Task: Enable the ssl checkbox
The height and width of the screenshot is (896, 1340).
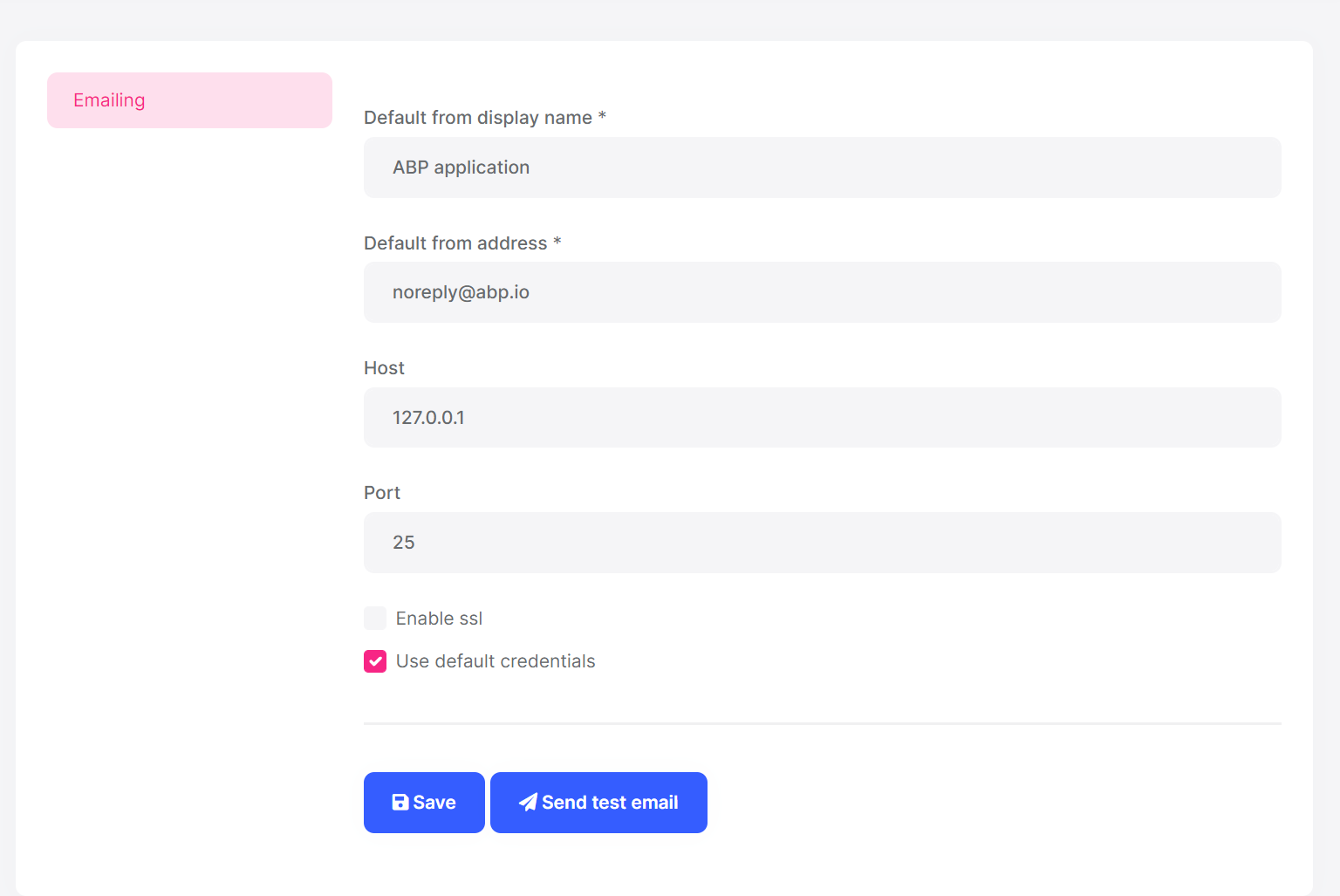Action: pyautogui.click(x=374, y=618)
